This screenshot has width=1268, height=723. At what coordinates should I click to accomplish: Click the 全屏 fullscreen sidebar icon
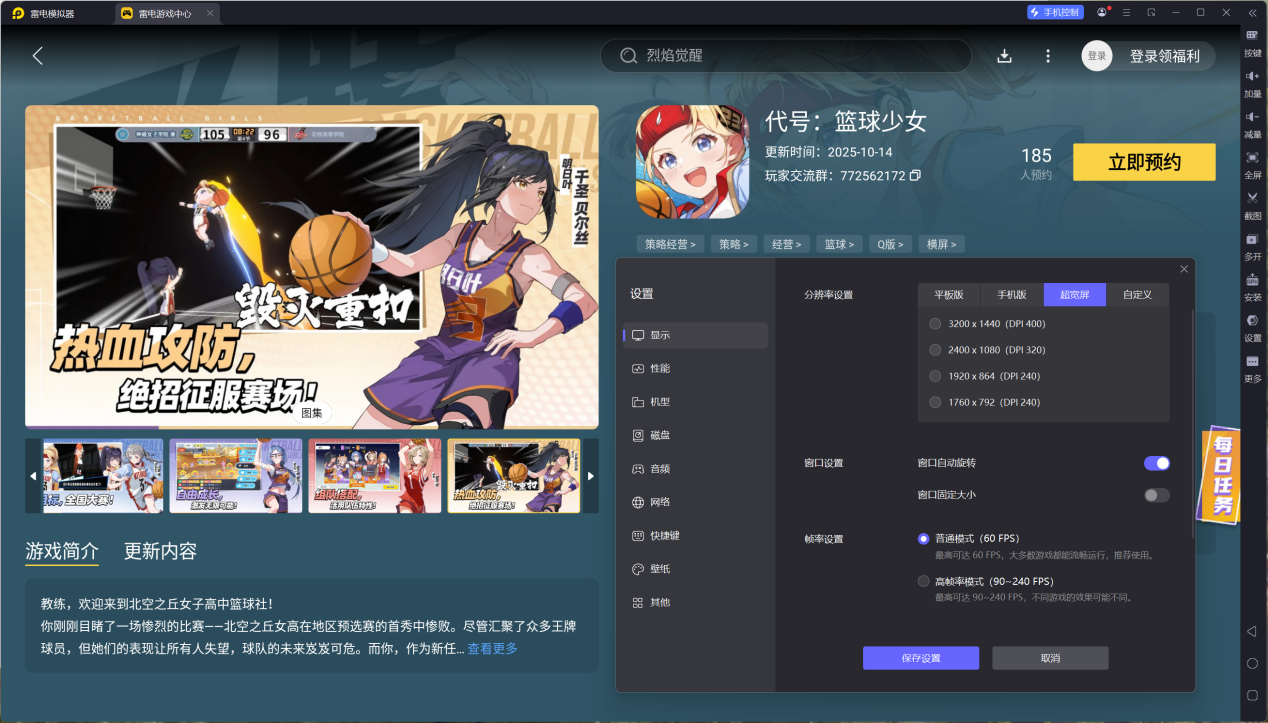1252,162
